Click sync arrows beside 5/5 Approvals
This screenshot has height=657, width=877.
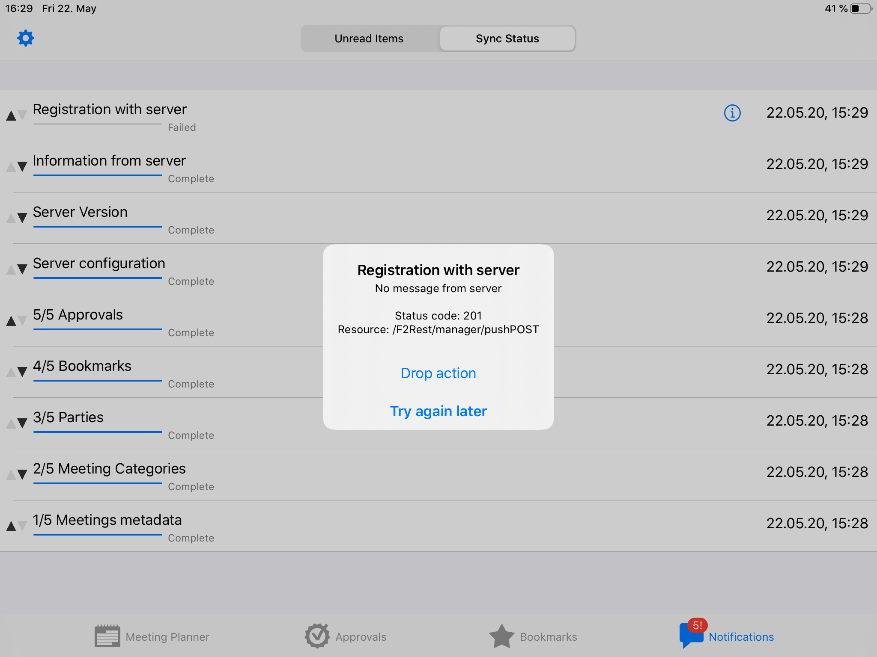click(16, 320)
